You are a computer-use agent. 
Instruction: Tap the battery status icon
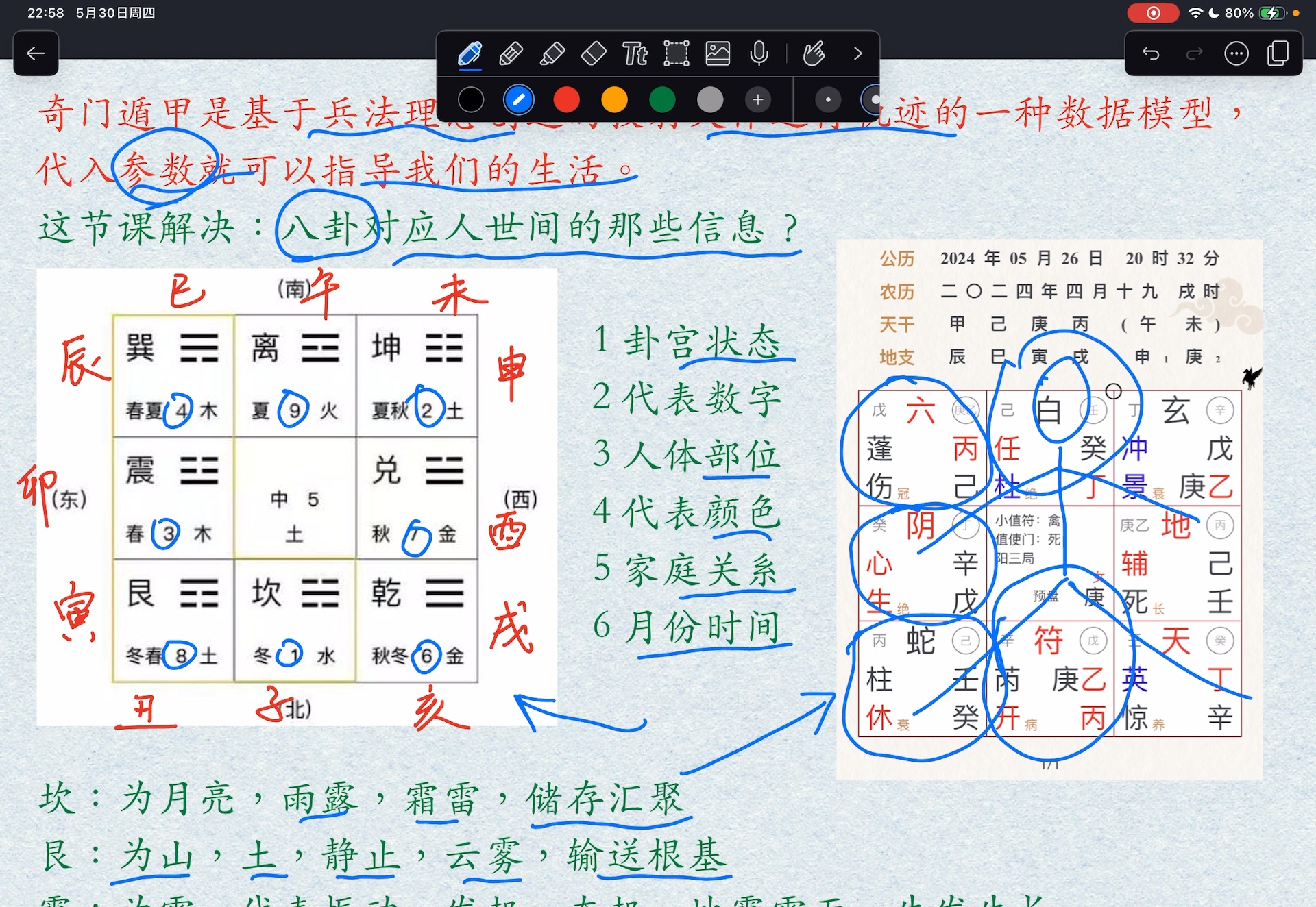(x=1273, y=13)
